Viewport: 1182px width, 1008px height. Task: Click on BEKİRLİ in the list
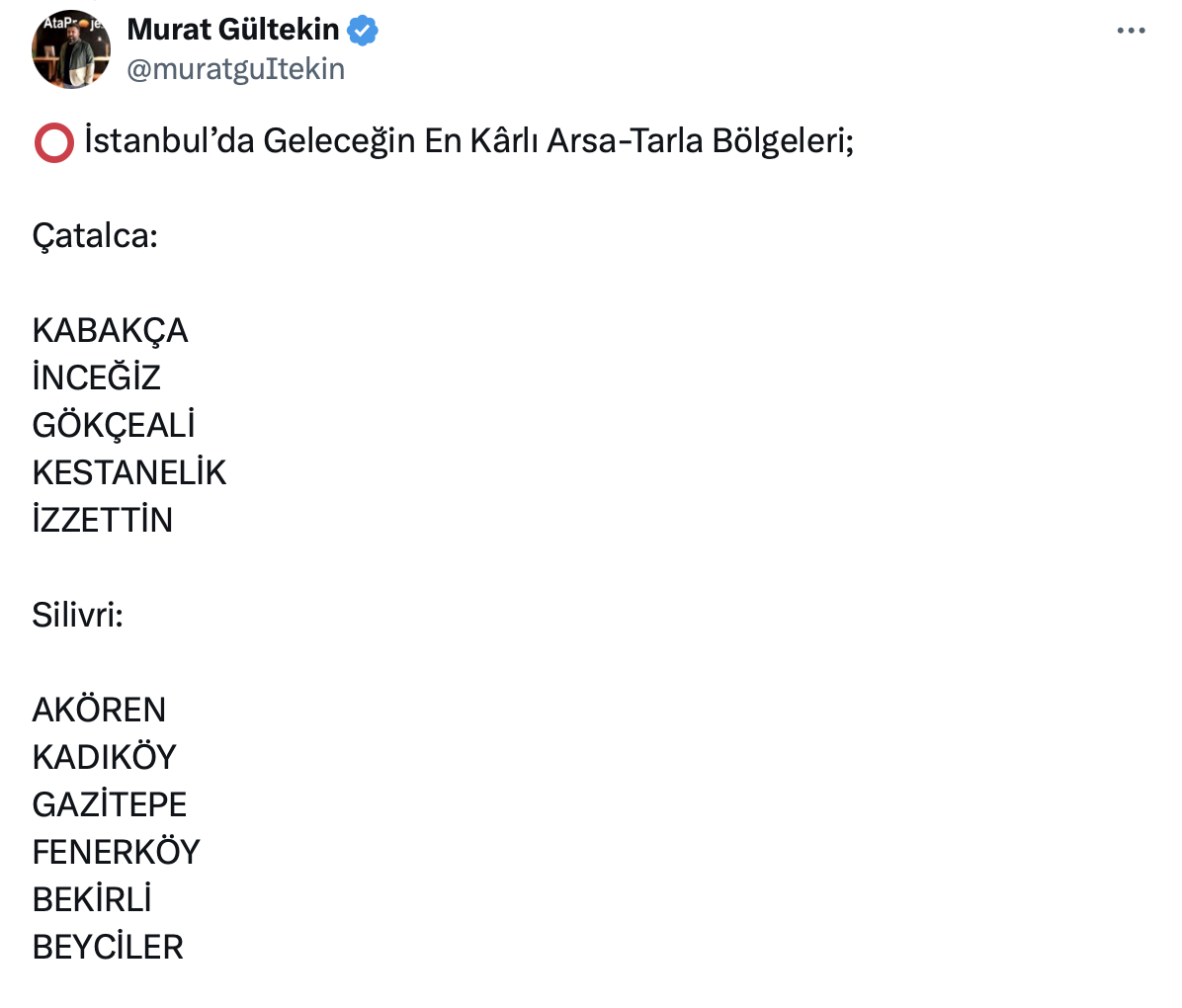(x=92, y=900)
